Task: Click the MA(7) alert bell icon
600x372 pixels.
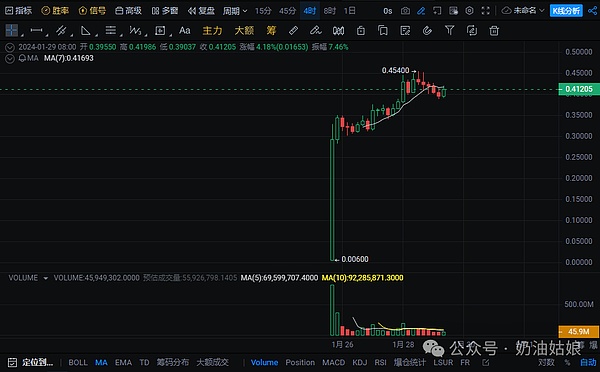Action: 22,58
